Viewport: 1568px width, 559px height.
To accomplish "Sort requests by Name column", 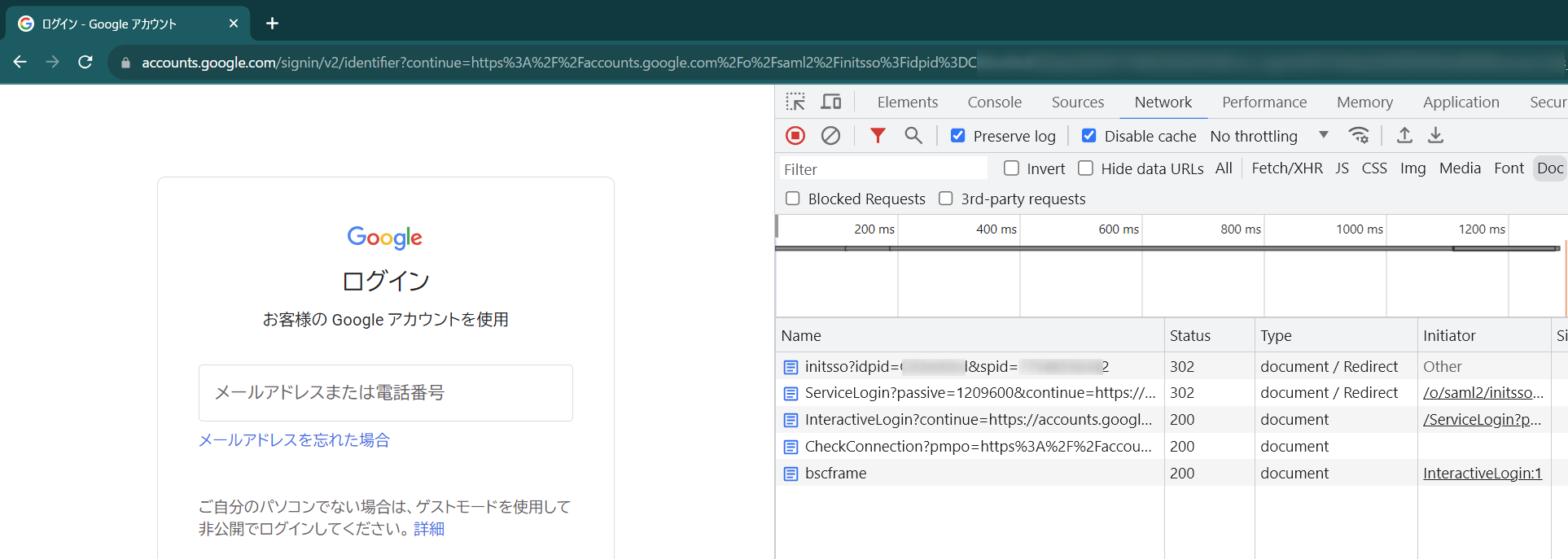I will pyautogui.click(x=970, y=335).
